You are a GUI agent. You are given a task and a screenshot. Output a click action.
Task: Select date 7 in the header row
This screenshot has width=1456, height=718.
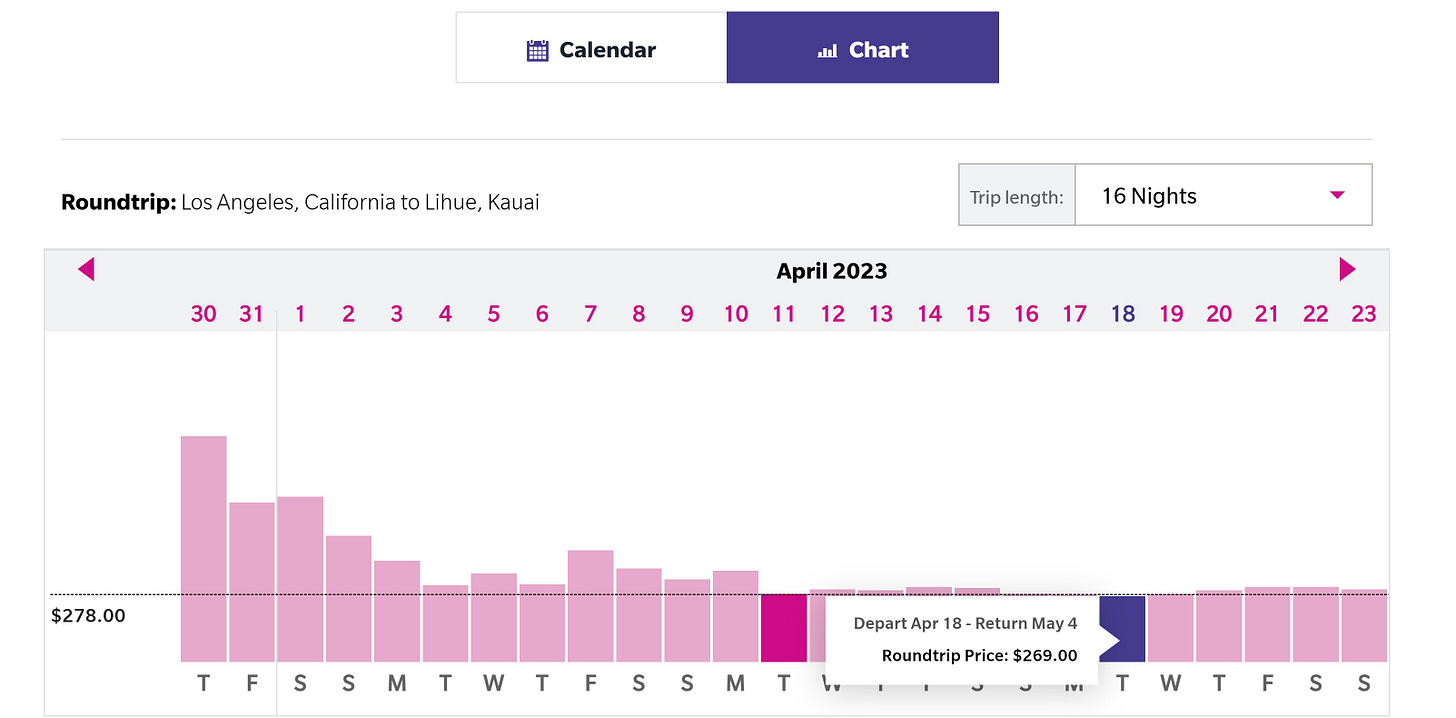point(590,314)
